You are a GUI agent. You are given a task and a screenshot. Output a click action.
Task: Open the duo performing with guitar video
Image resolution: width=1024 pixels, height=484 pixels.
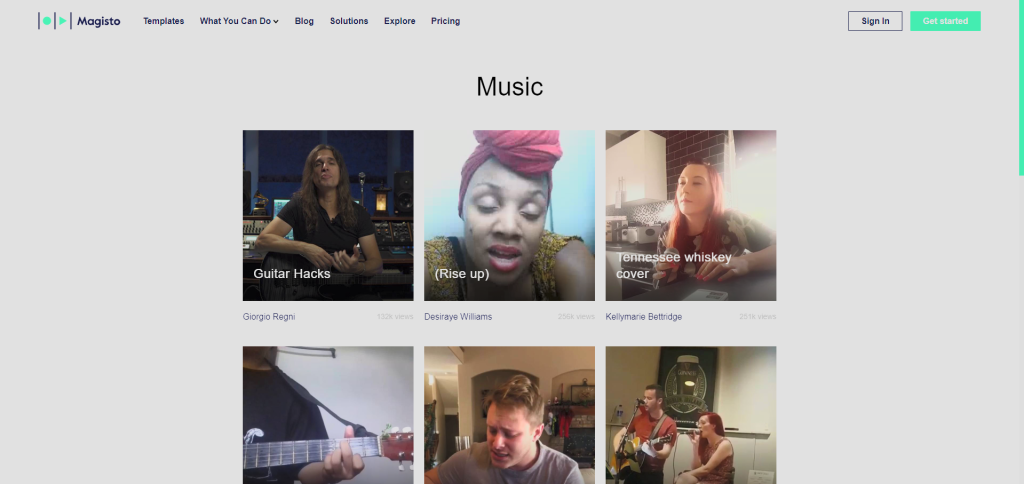point(691,415)
